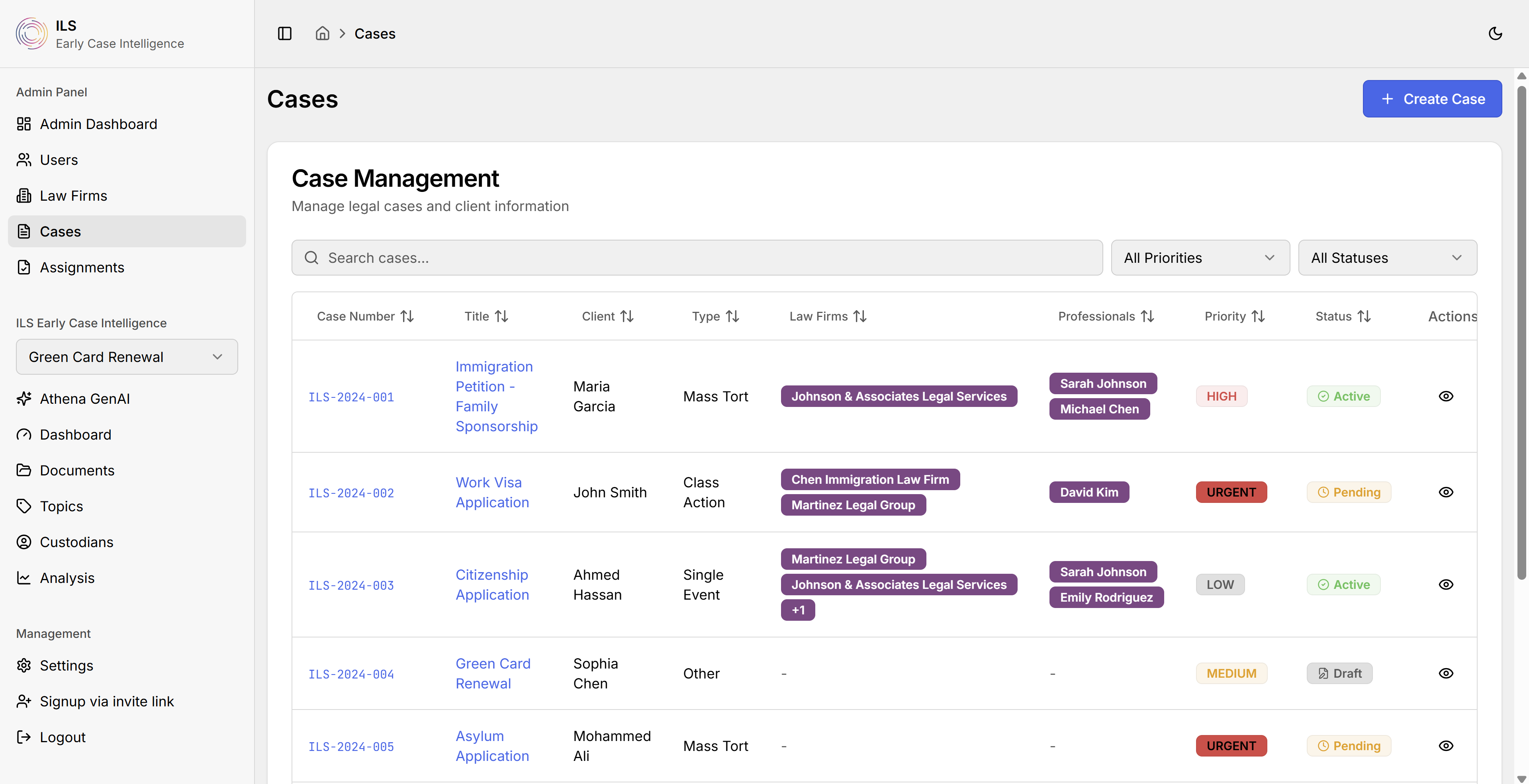Open Analysis chart item
This screenshot has height=784, width=1529.
(127, 578)
